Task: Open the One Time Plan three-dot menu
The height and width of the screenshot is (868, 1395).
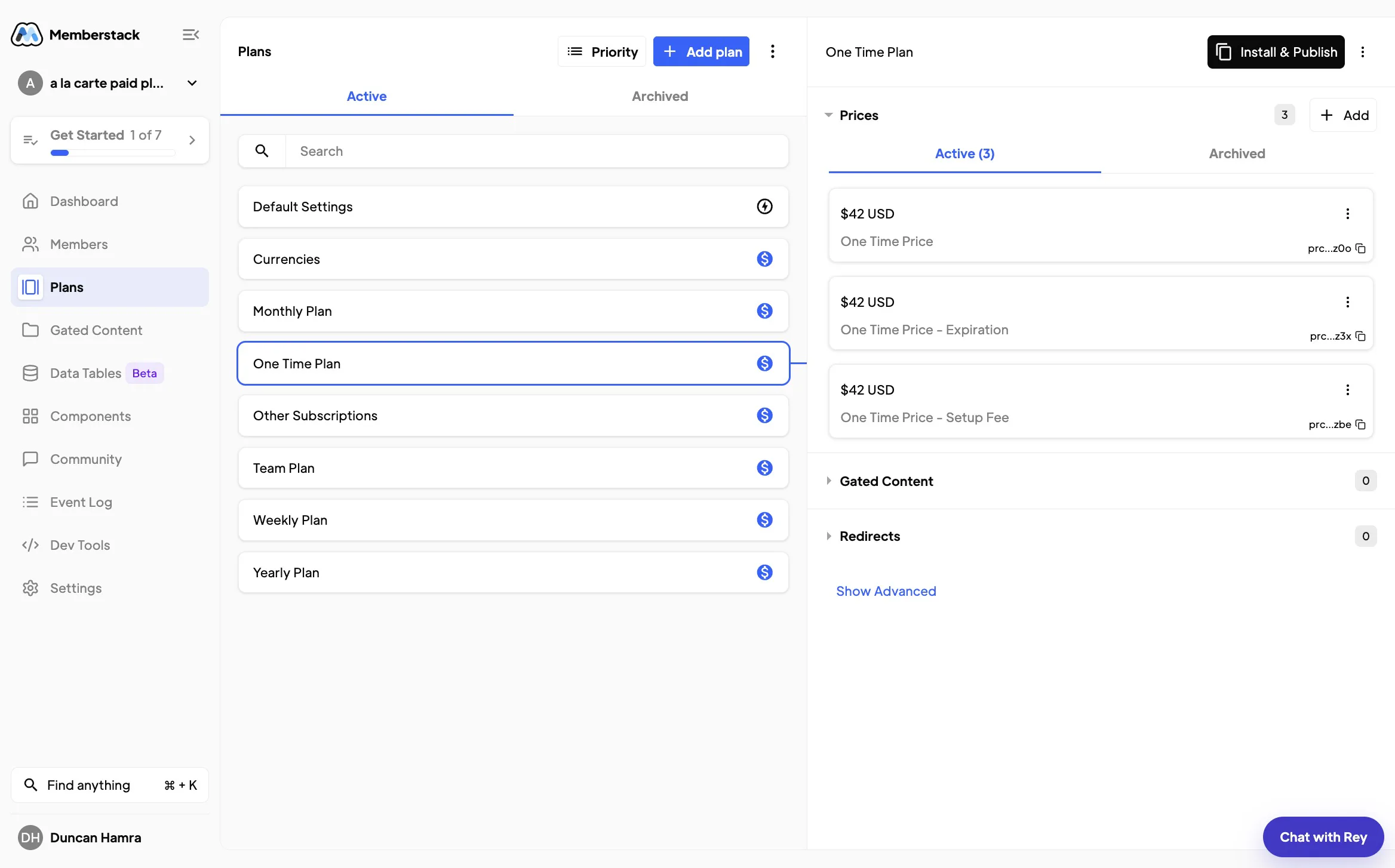Action: [1363, 52]
